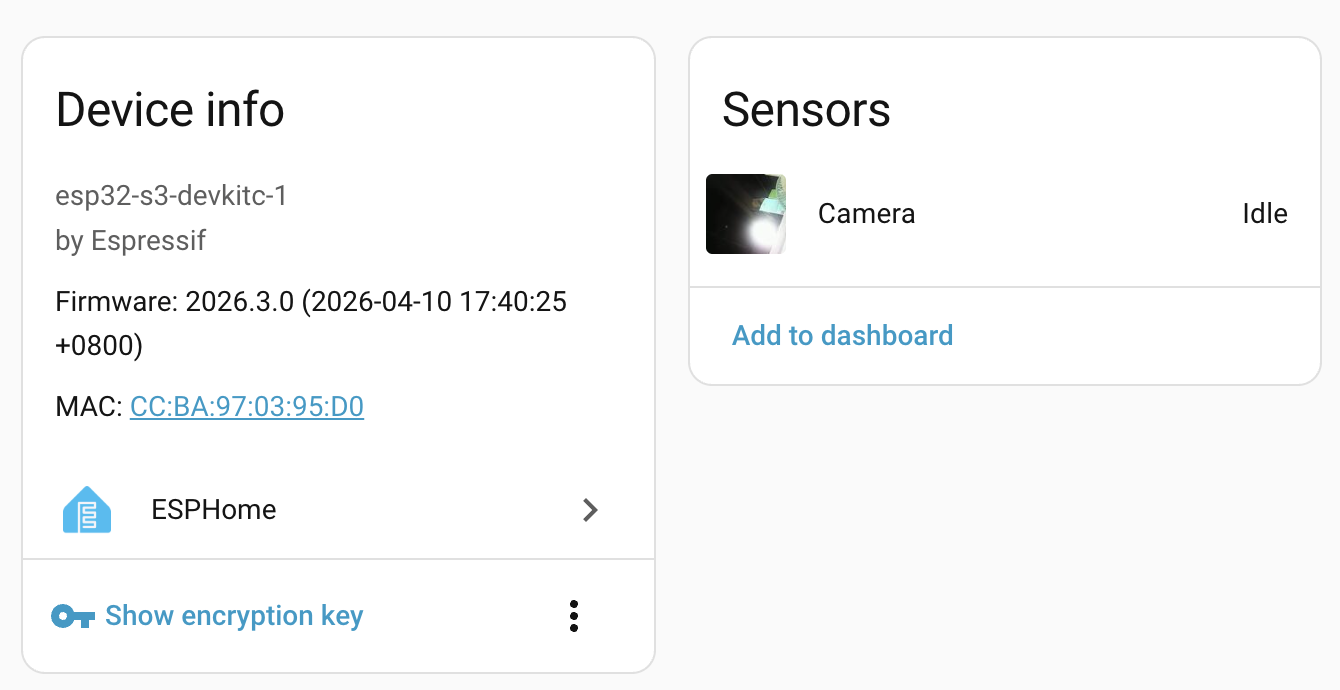
Task: Click the key icon beside encryption key
Action: point(73,616)
